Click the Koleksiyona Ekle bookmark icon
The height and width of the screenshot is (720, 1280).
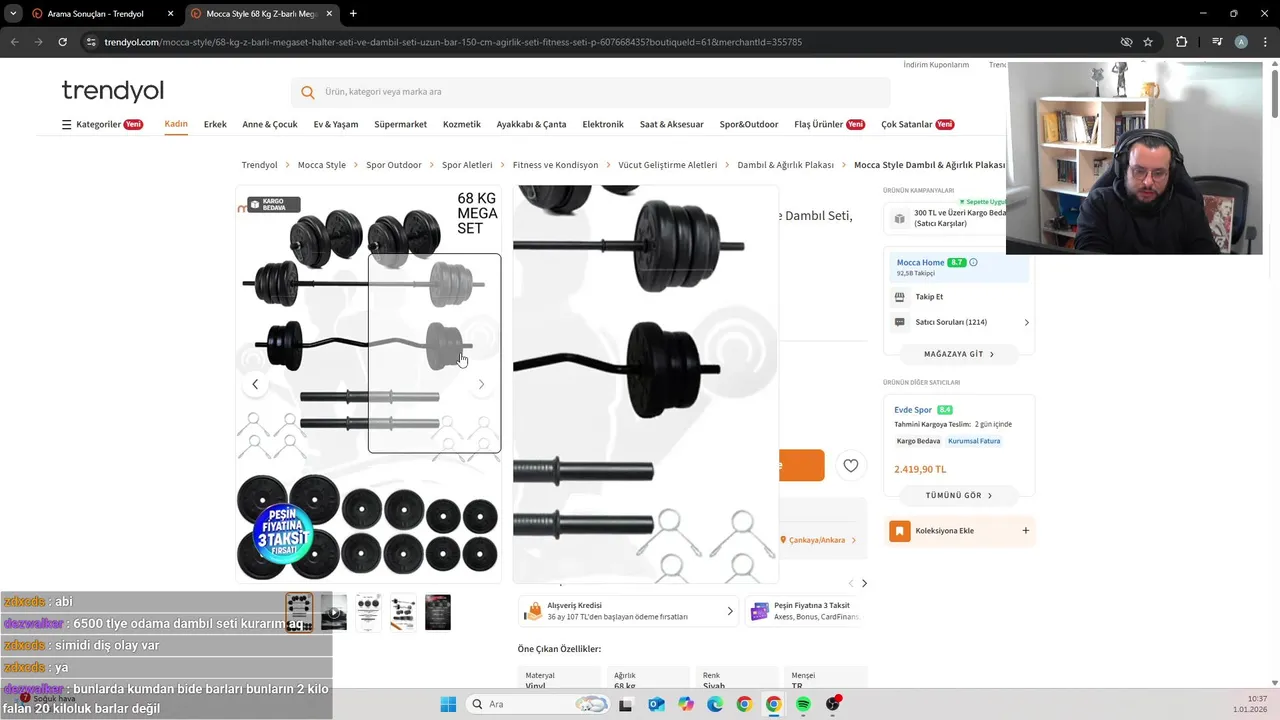899,531
